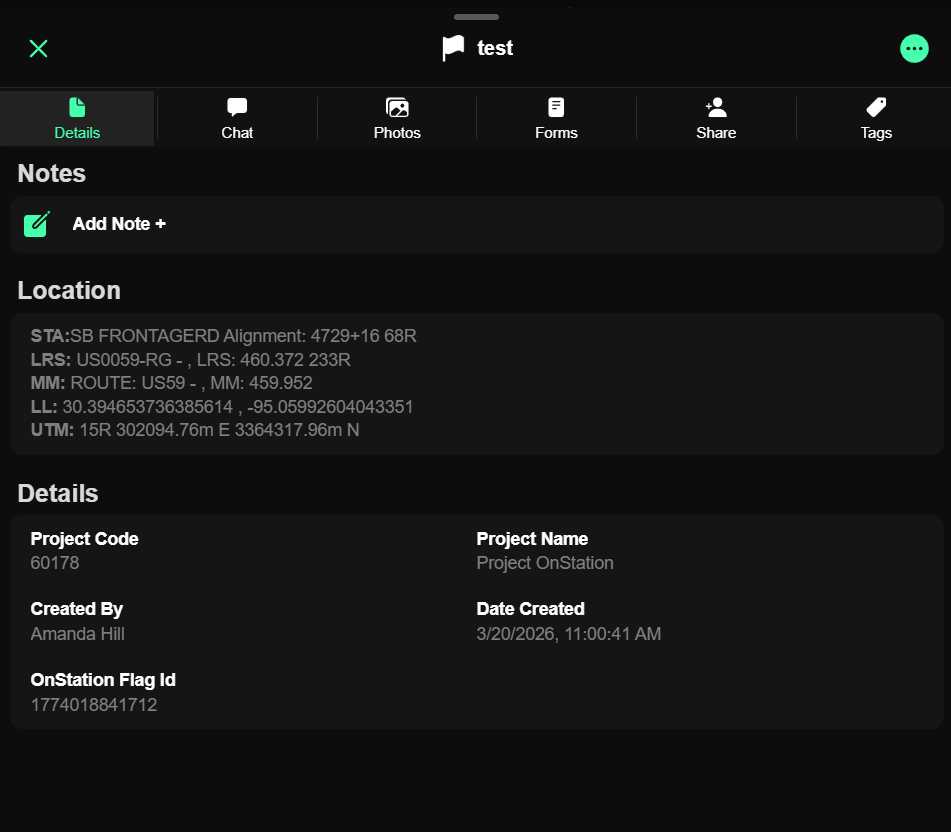Select the UTM coordinates line
Screen dimensions: 951x832
tap(195, 430)
